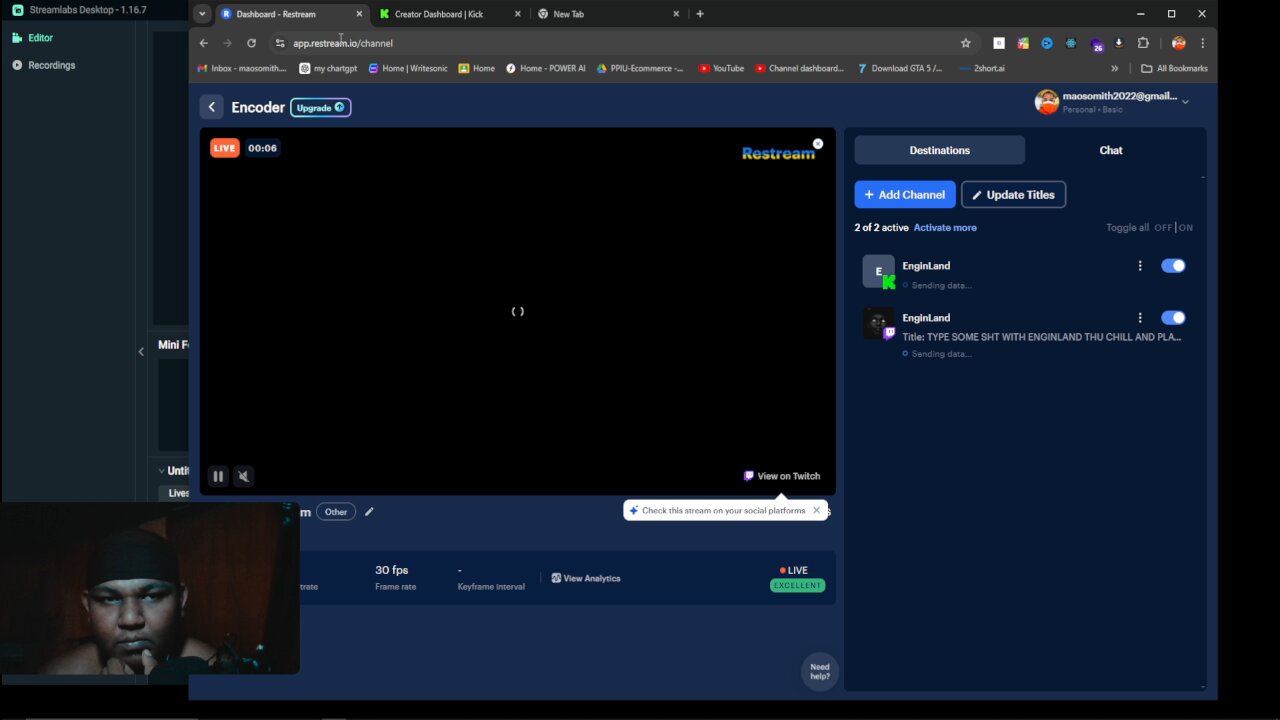Image resolution: width=1280 pixels, height=720 pixels.
Task: Close the Creator Dashboard | Kick tab
Action: click(517, 14)
